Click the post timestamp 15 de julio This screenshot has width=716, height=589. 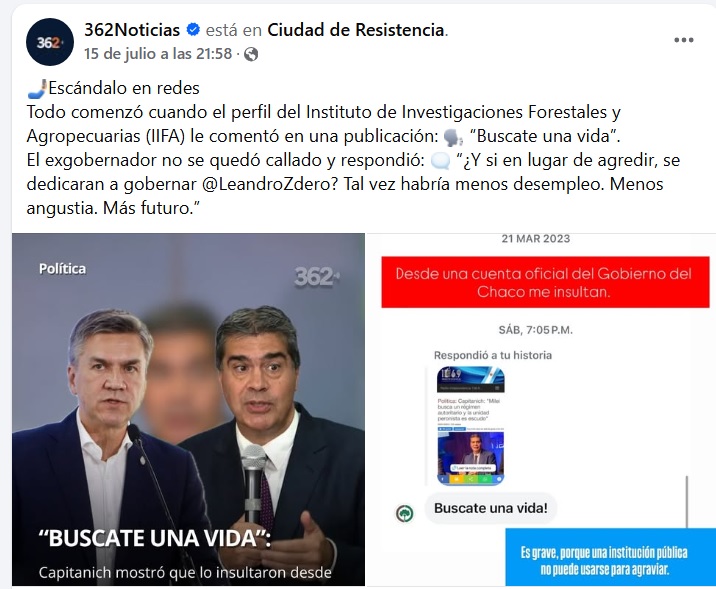[158, 54]
